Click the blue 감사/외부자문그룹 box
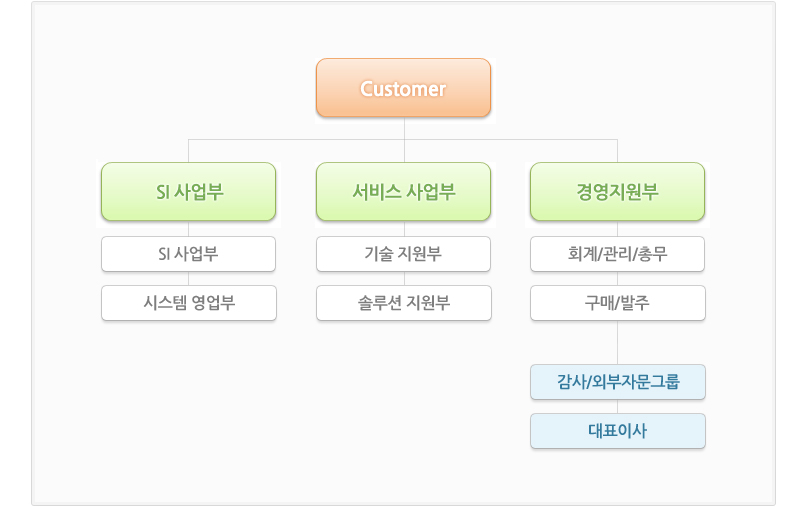The width and height of the screenshot is (800, 507). [618, 382]
